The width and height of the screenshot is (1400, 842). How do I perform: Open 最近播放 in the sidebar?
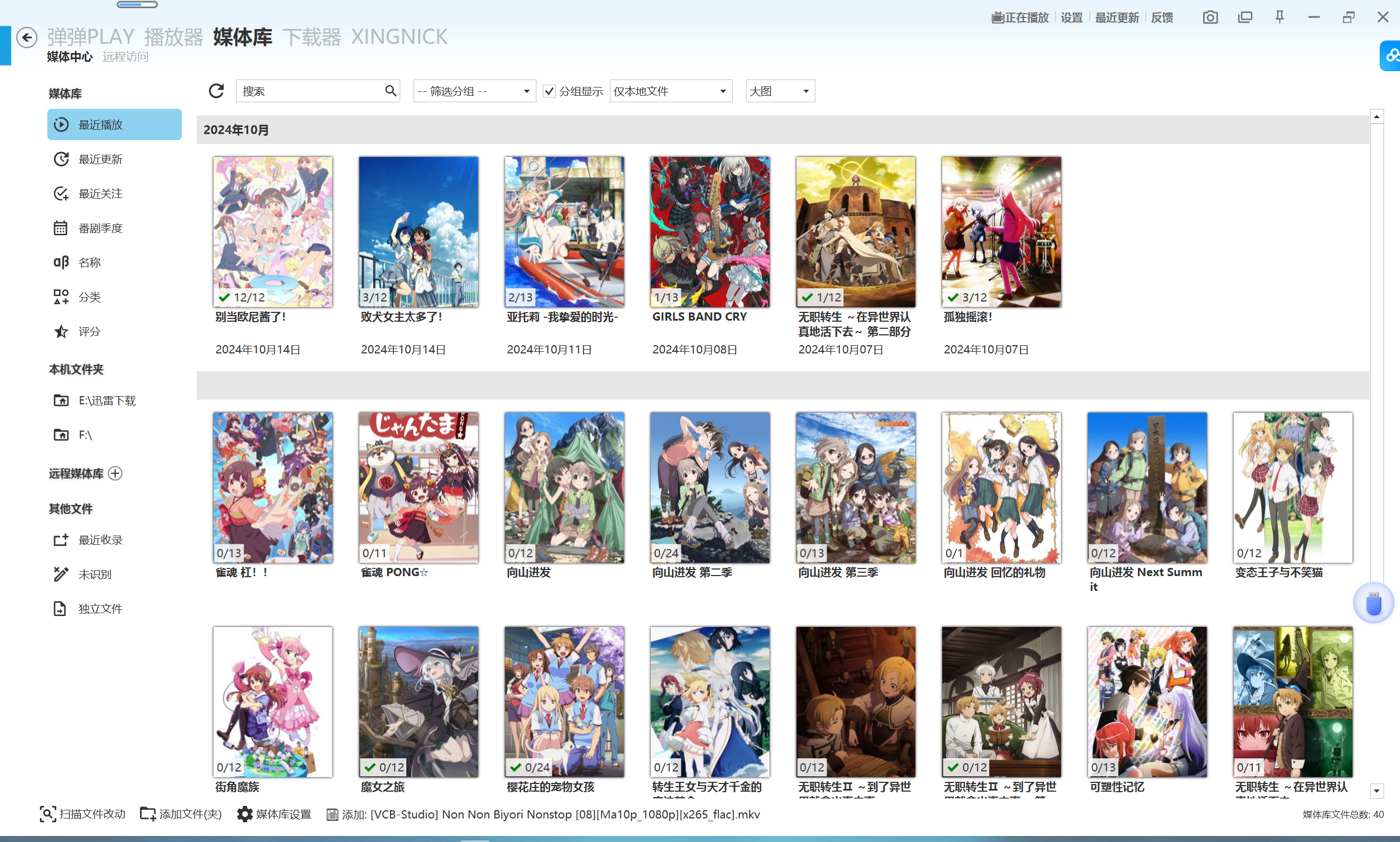coord(114,124)
